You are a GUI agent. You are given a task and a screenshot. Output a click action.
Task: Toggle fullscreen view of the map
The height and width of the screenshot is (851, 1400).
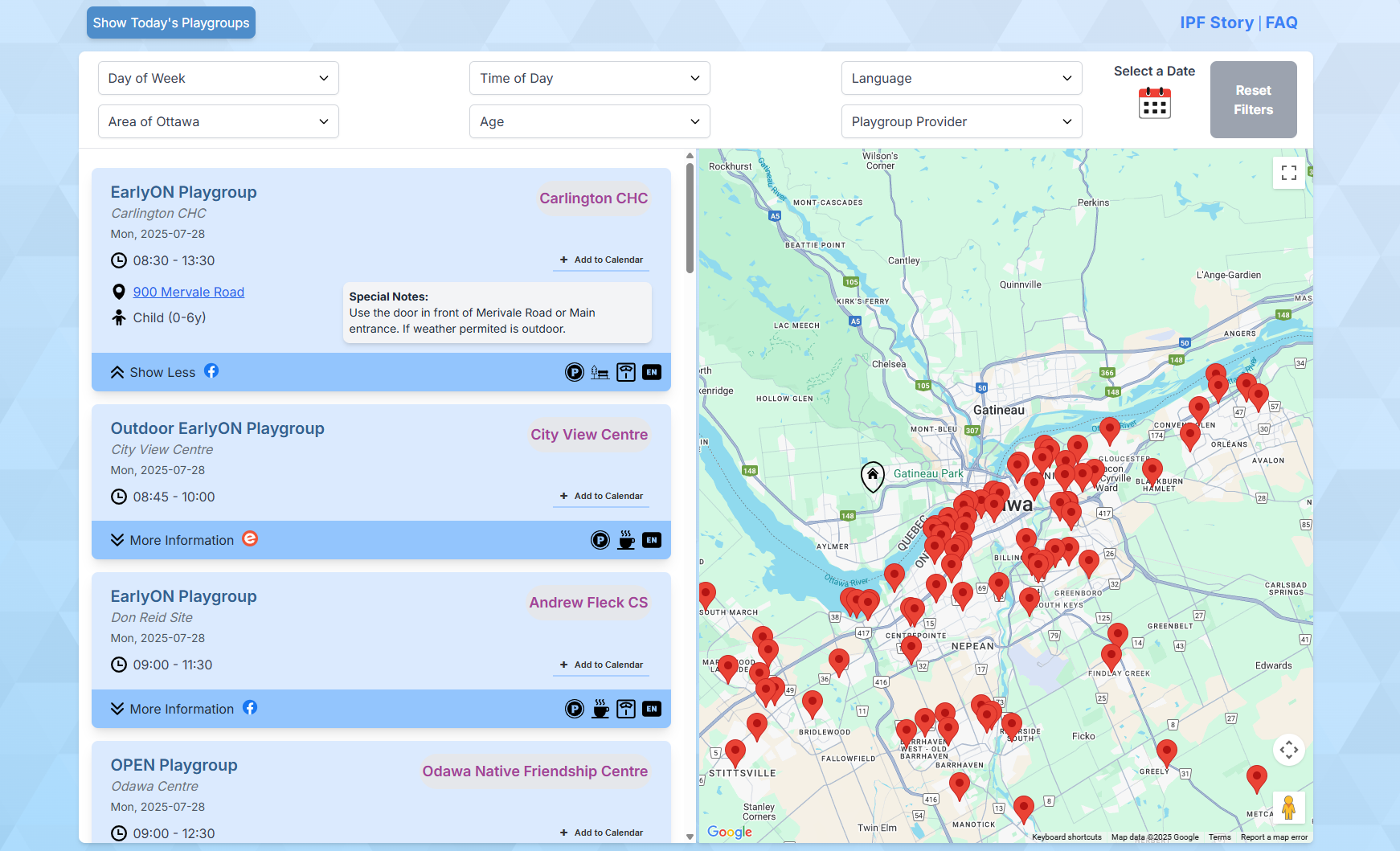tap(1289, 173)
